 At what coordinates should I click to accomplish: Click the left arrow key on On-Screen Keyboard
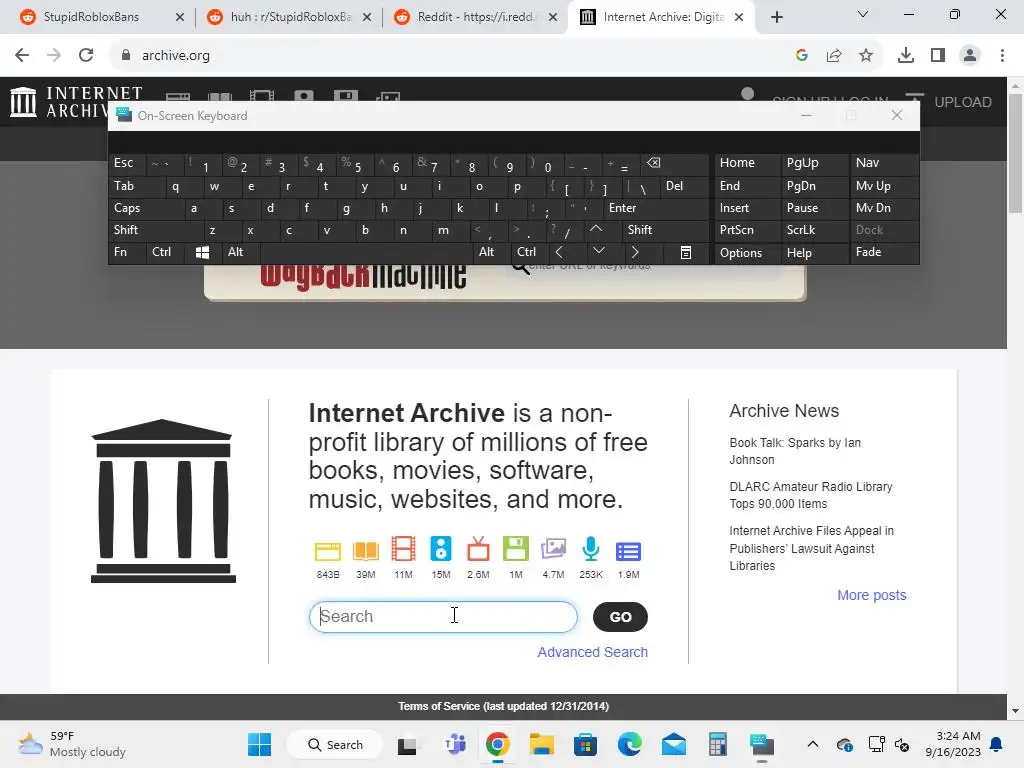click(559, 252)
